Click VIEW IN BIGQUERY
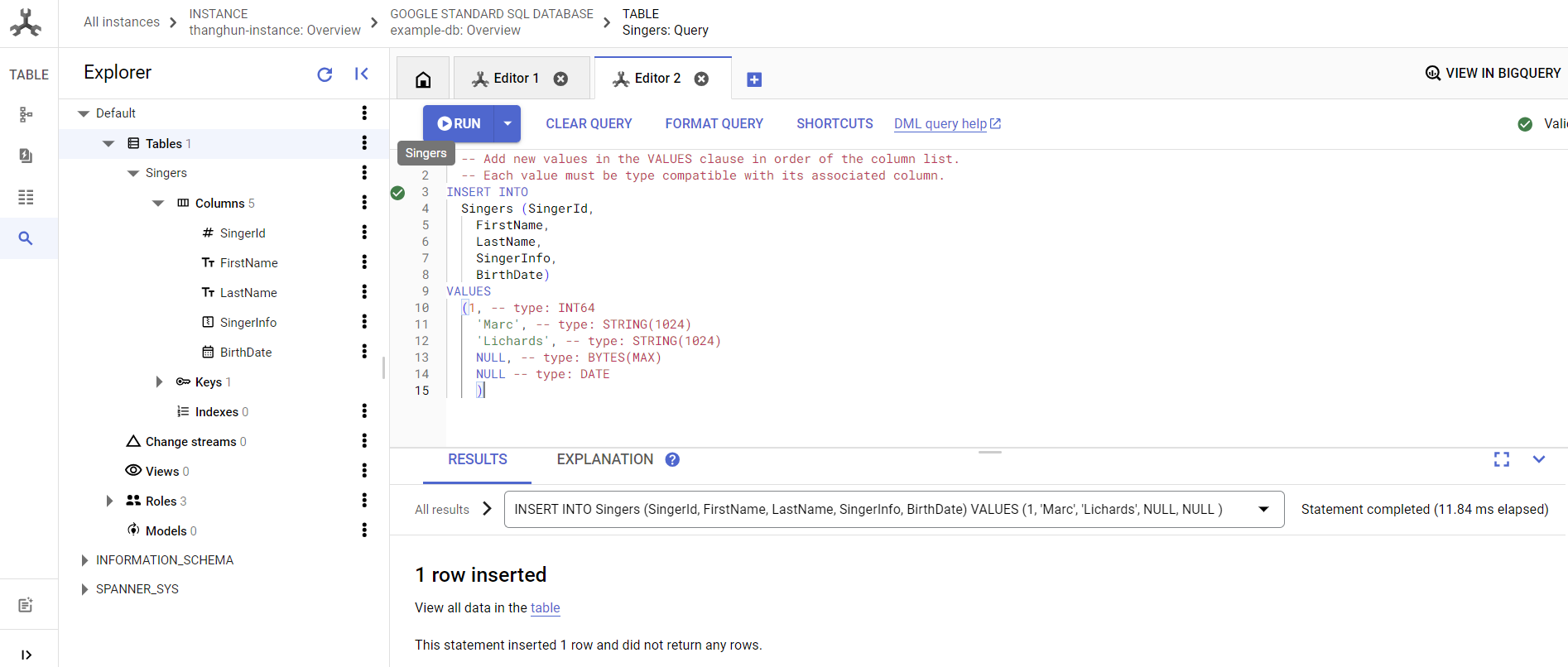The height and width of the screenshot is (667, 1568). [1493, 73]
